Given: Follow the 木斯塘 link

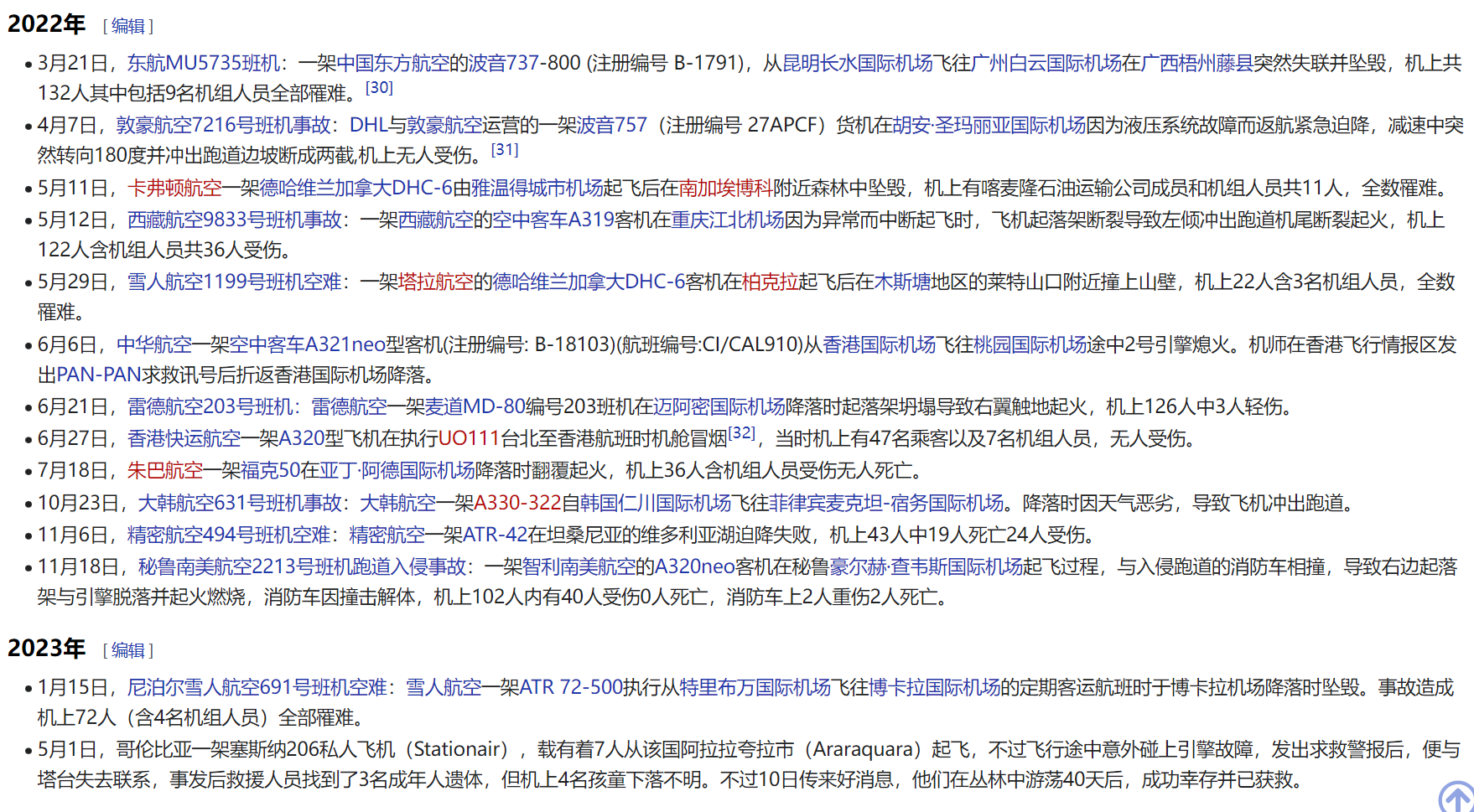Looking at the screenshot, I should pos(902,282).
